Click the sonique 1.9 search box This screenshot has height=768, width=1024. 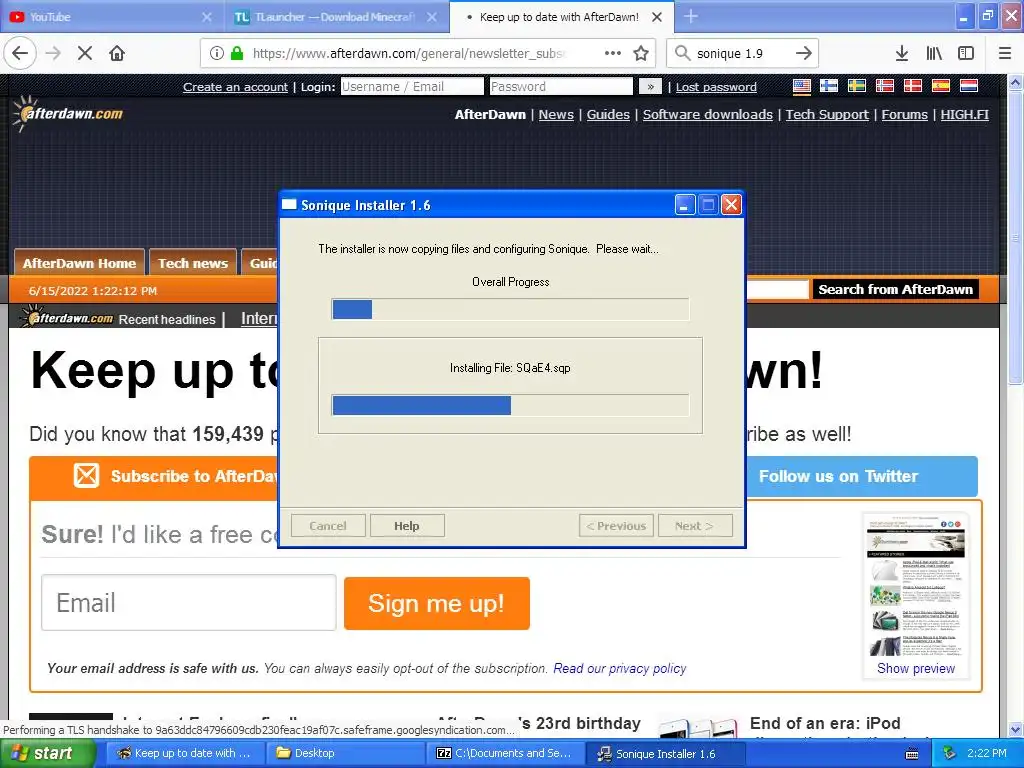(x=742, y=53)
